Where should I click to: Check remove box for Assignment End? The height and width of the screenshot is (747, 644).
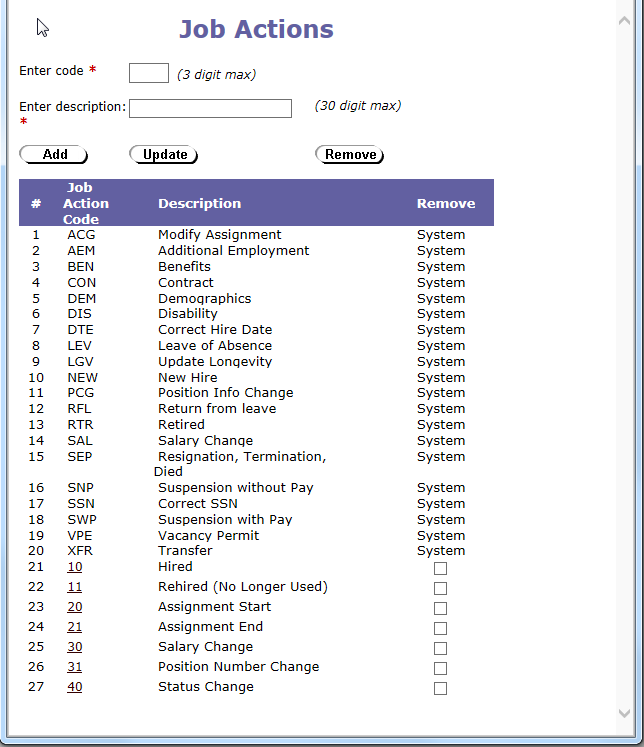pyautogui.click(x=440, y=629)
